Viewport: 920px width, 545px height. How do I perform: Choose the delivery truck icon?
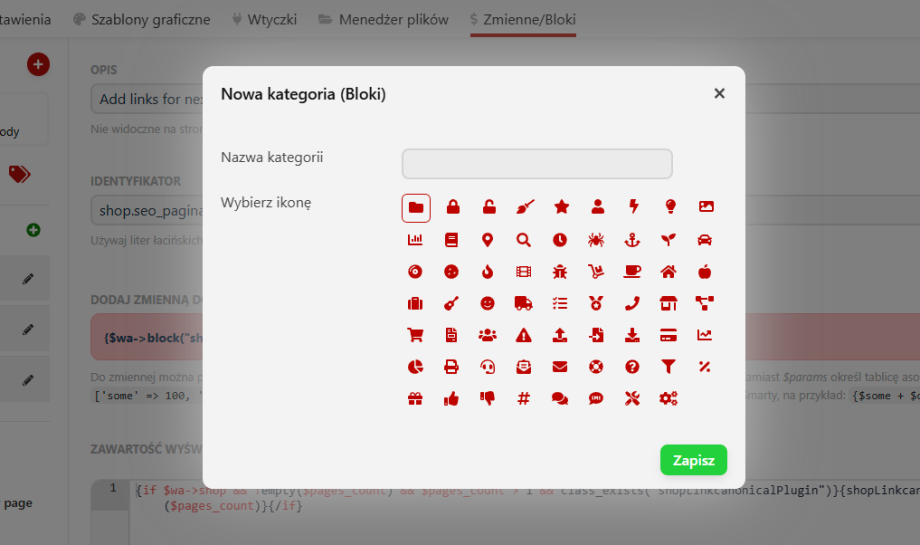coord(524,303)
